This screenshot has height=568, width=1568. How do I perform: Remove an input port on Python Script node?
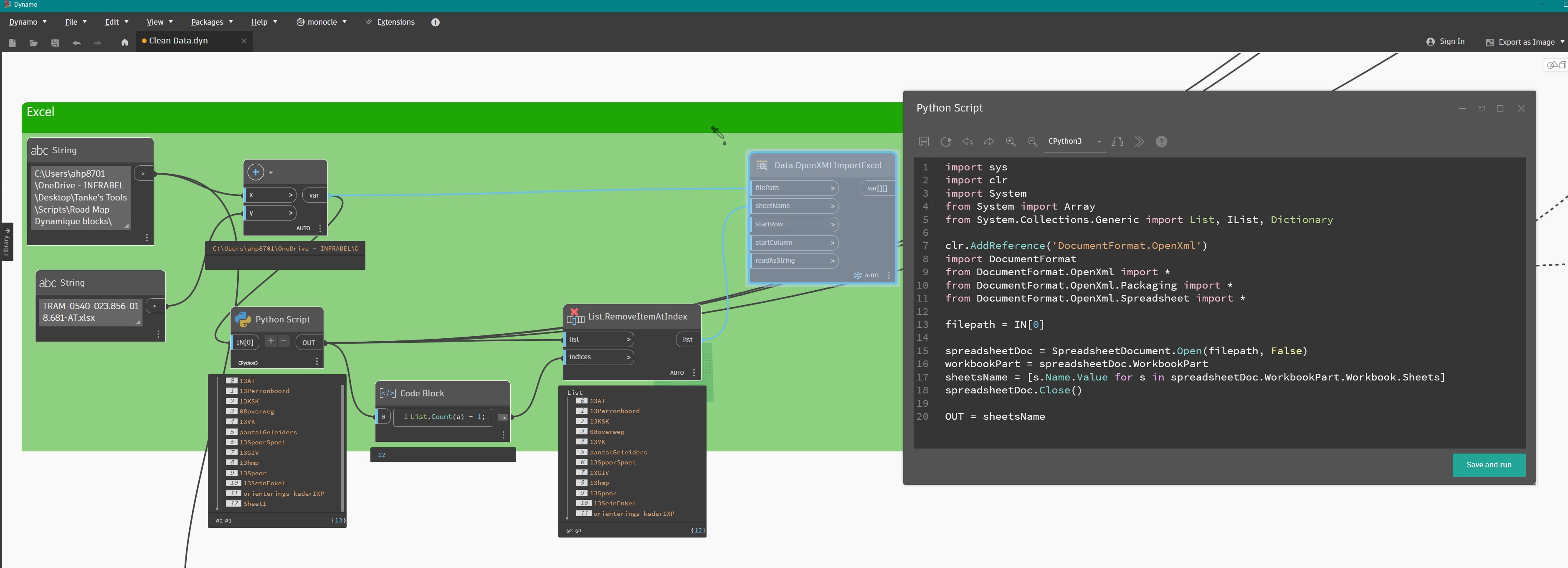284,341
